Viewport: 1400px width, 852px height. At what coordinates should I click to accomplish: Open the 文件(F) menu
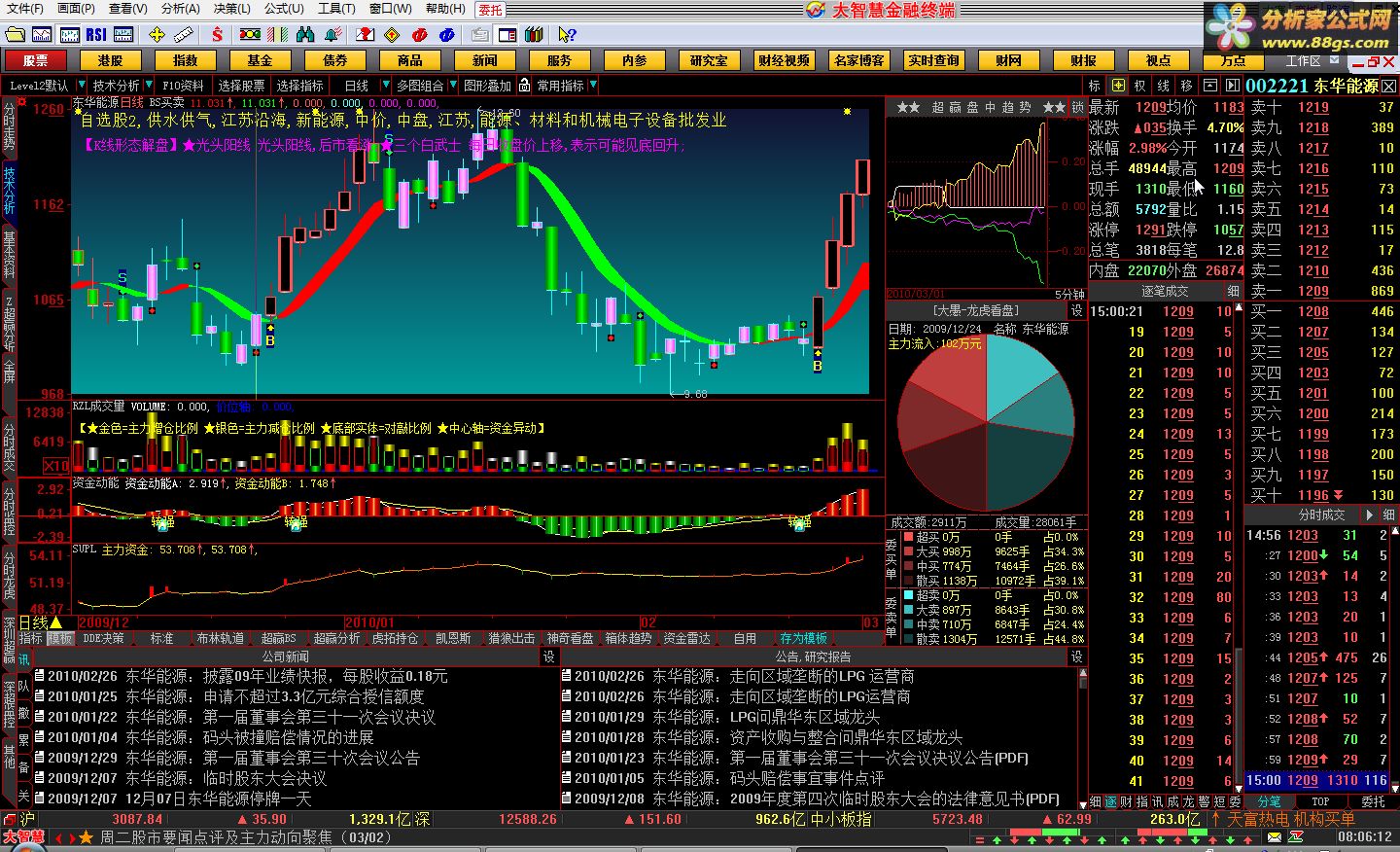(24, 9)
